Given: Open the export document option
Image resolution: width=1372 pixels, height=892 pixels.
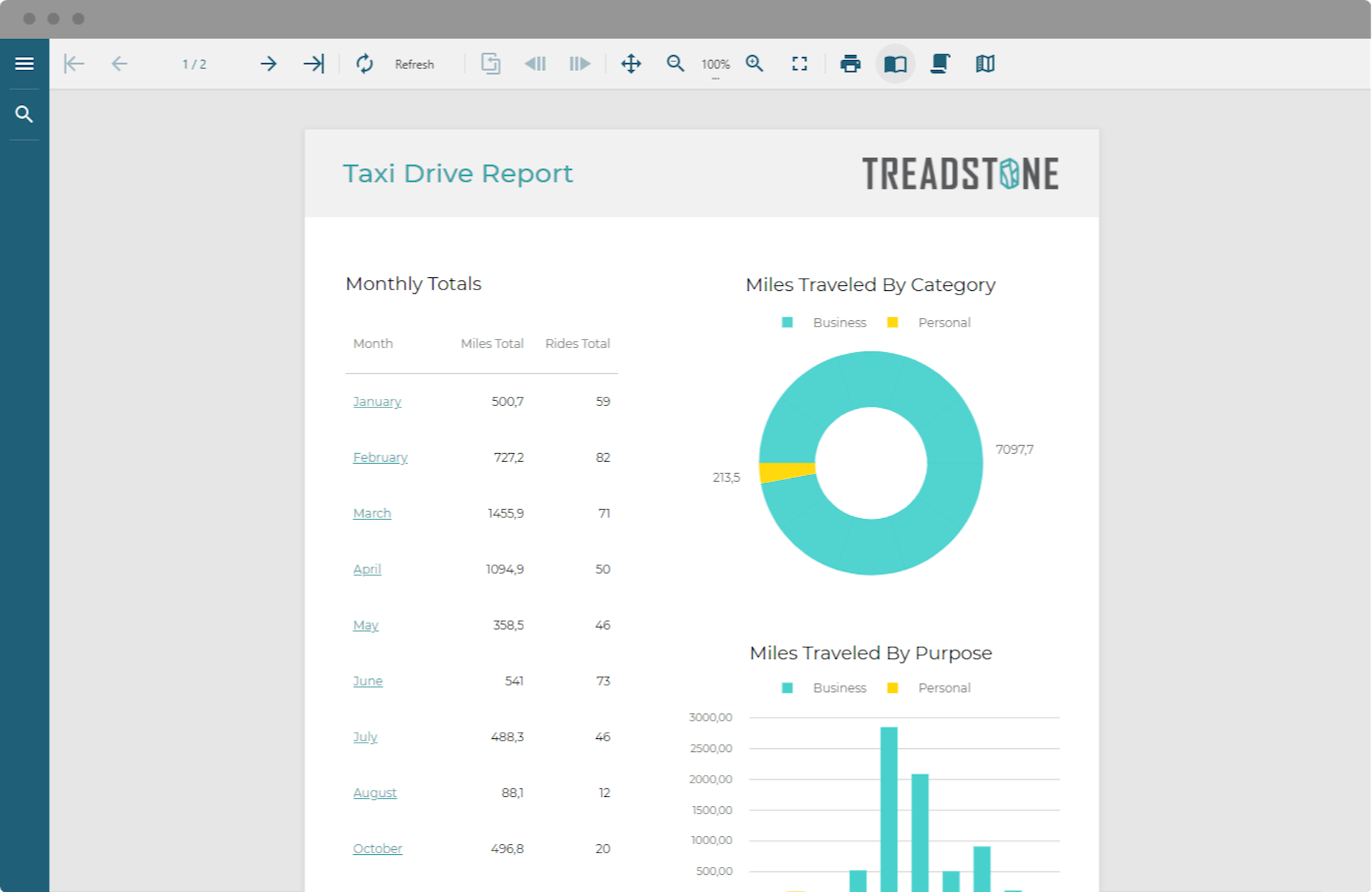Looking at the screenshot, I should 491,64.
